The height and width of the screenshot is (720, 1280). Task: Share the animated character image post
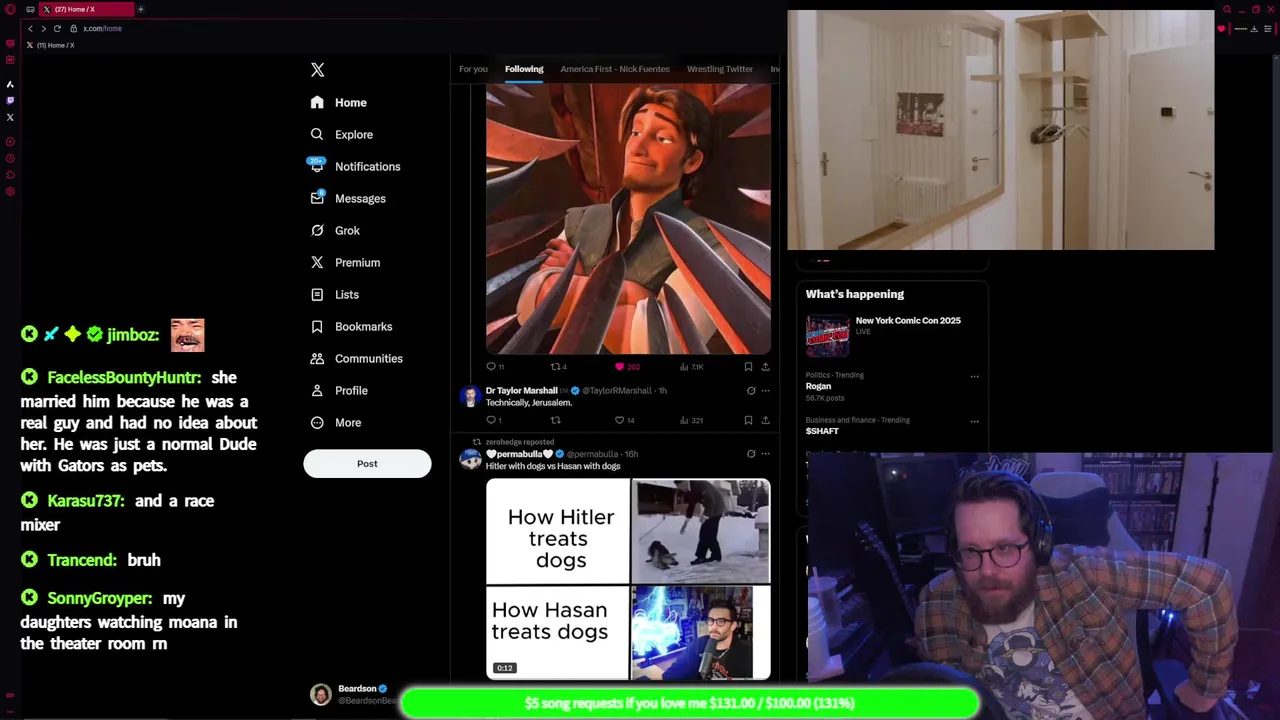tap(765, 367)
